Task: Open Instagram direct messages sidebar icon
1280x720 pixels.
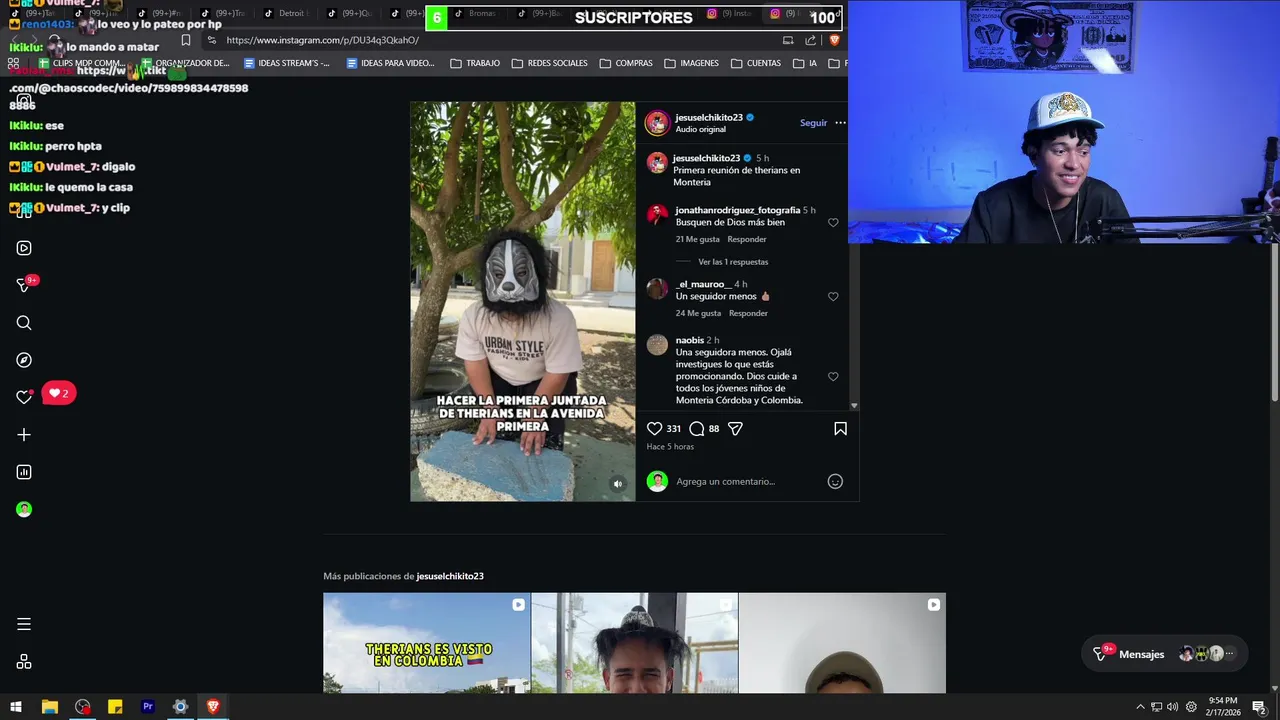Action: [24, 285]
